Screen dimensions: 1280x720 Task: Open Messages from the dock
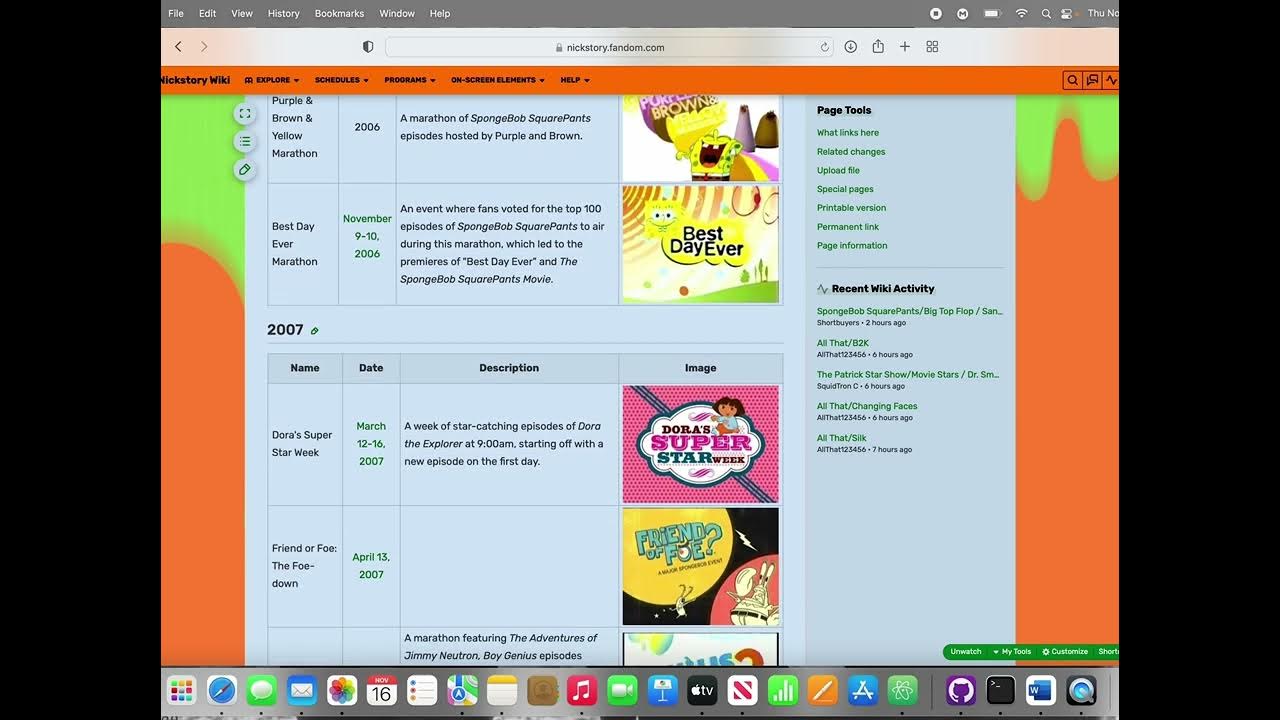pos(262,690)
